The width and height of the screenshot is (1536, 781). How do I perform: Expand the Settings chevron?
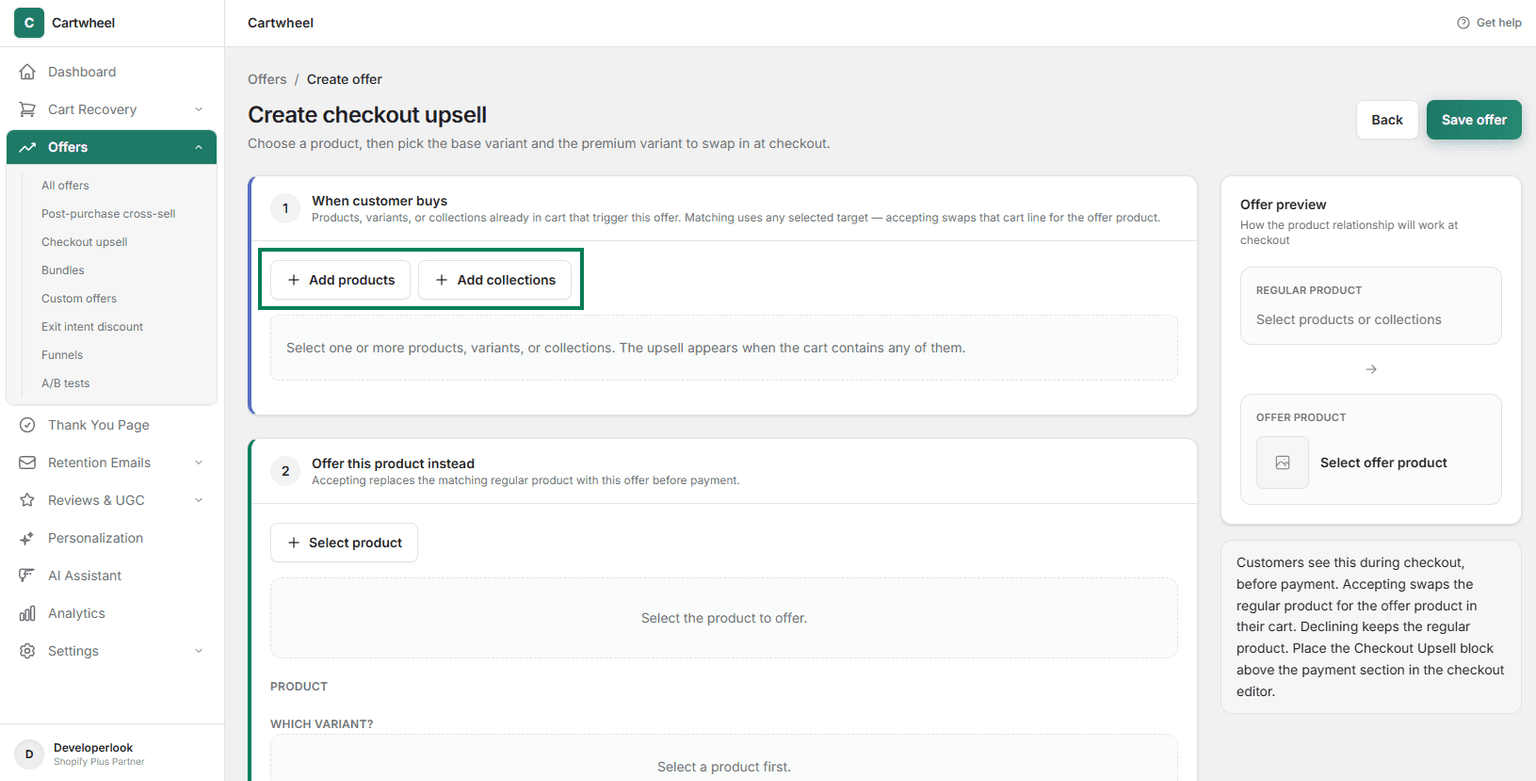tap(198, 651)
